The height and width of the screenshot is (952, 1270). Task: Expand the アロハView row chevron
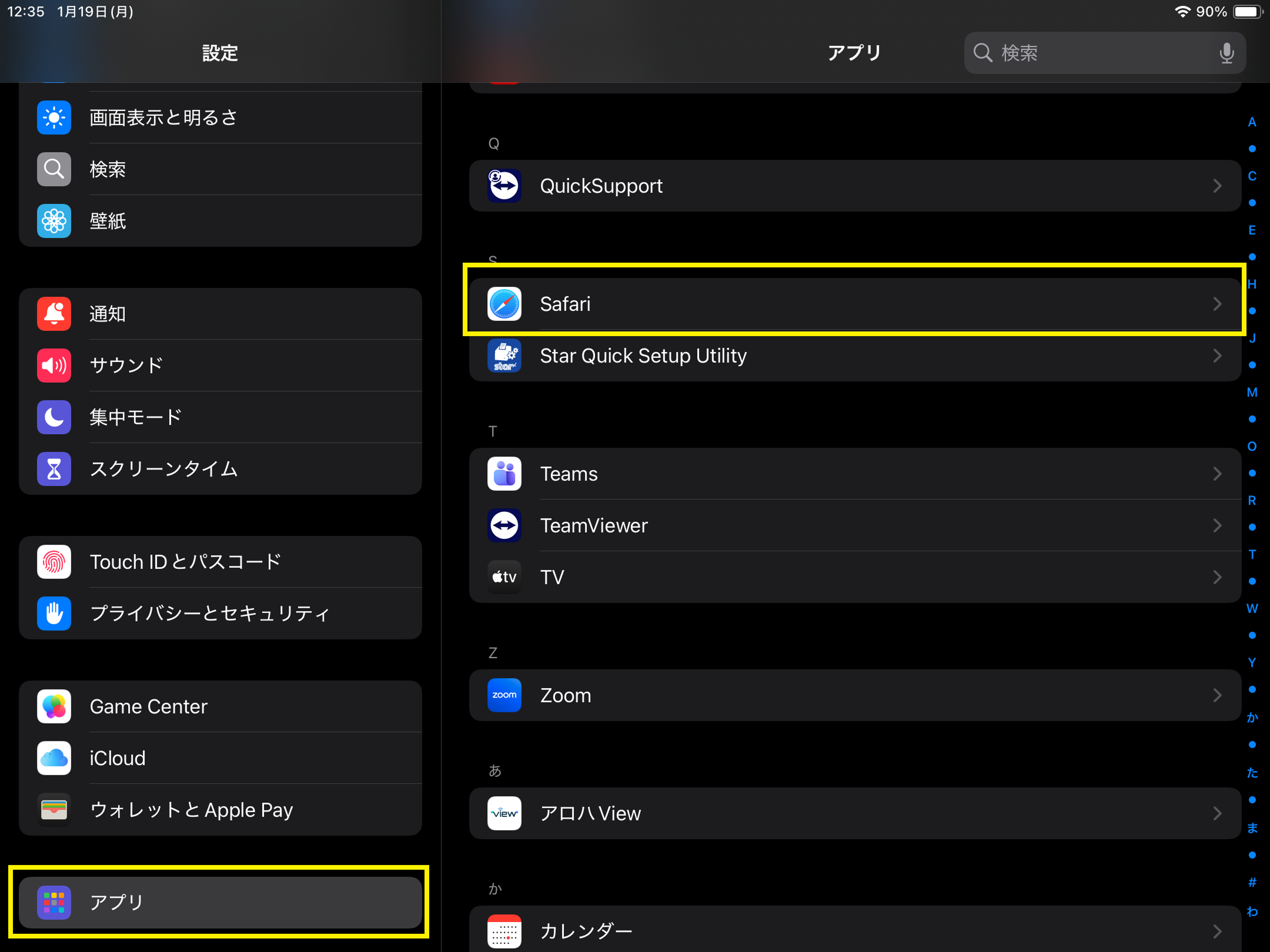(1217, 813)
